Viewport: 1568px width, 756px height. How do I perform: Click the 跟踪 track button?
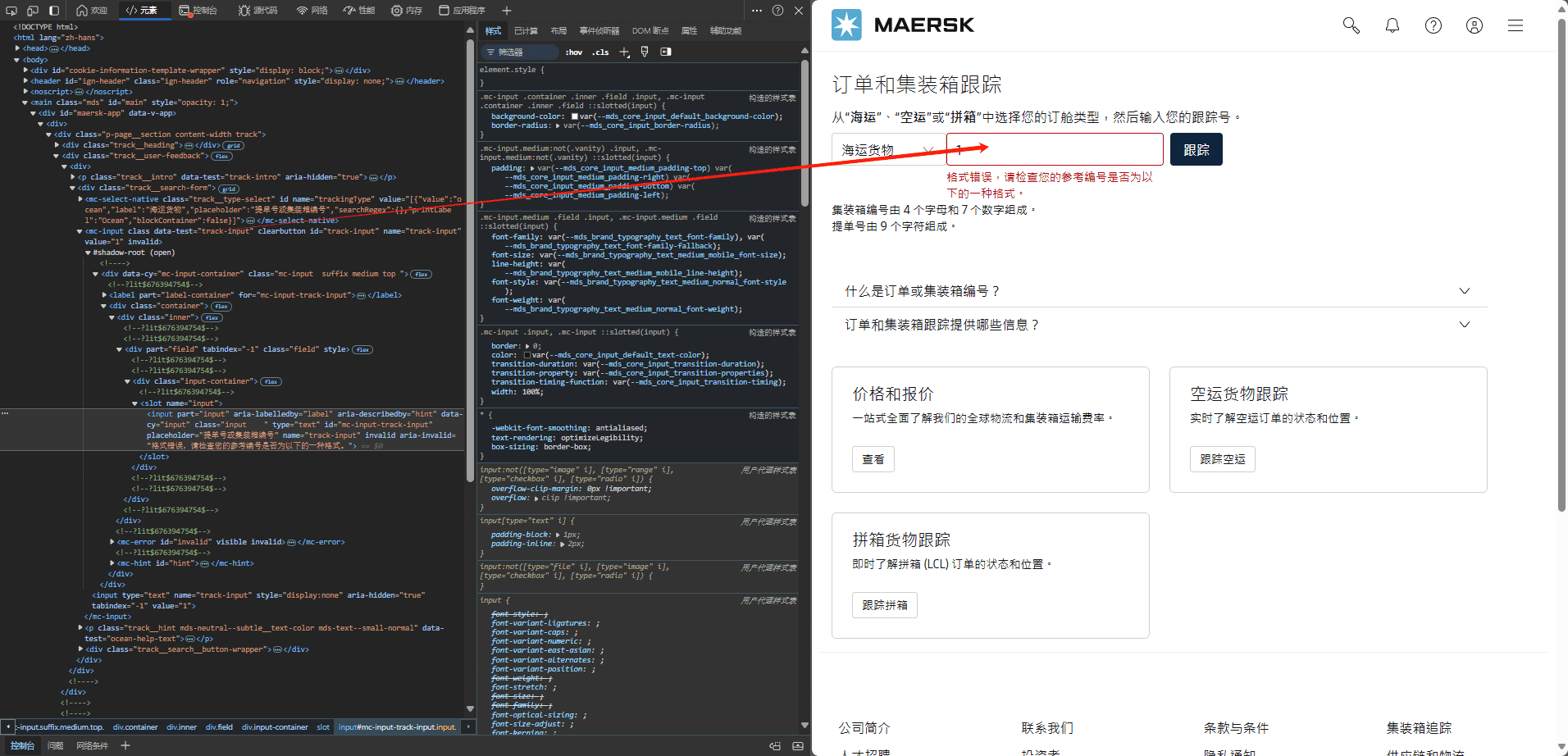pyautogui.click(x=1197, y=150)
